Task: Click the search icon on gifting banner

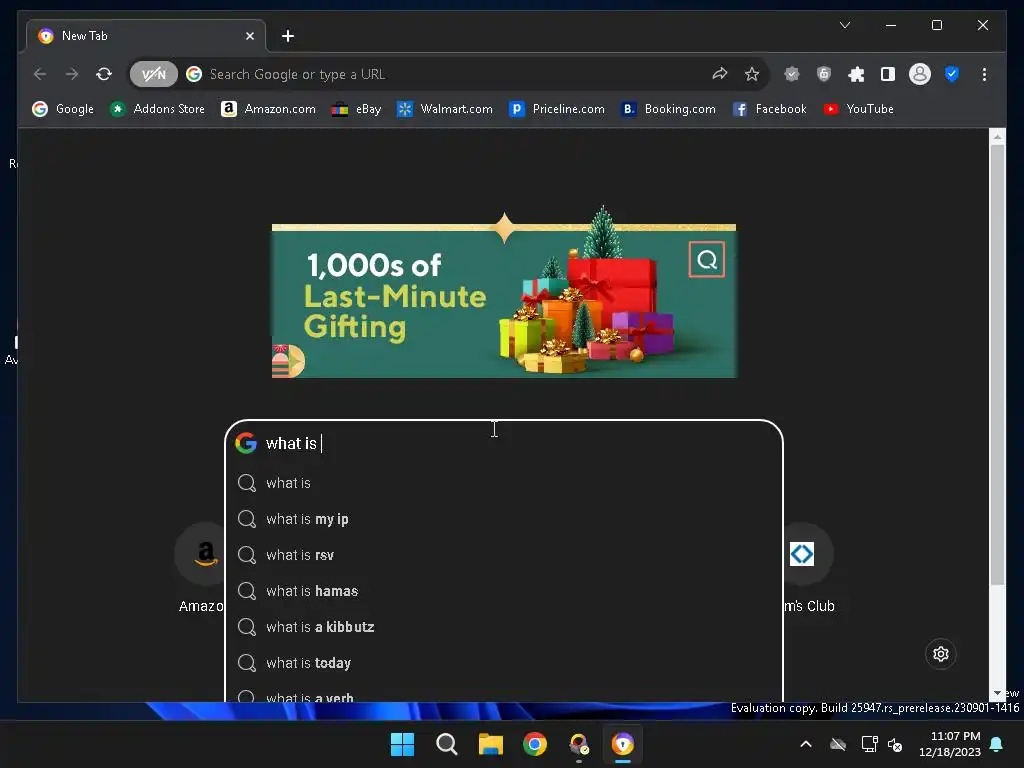Action: coord(707,260)
